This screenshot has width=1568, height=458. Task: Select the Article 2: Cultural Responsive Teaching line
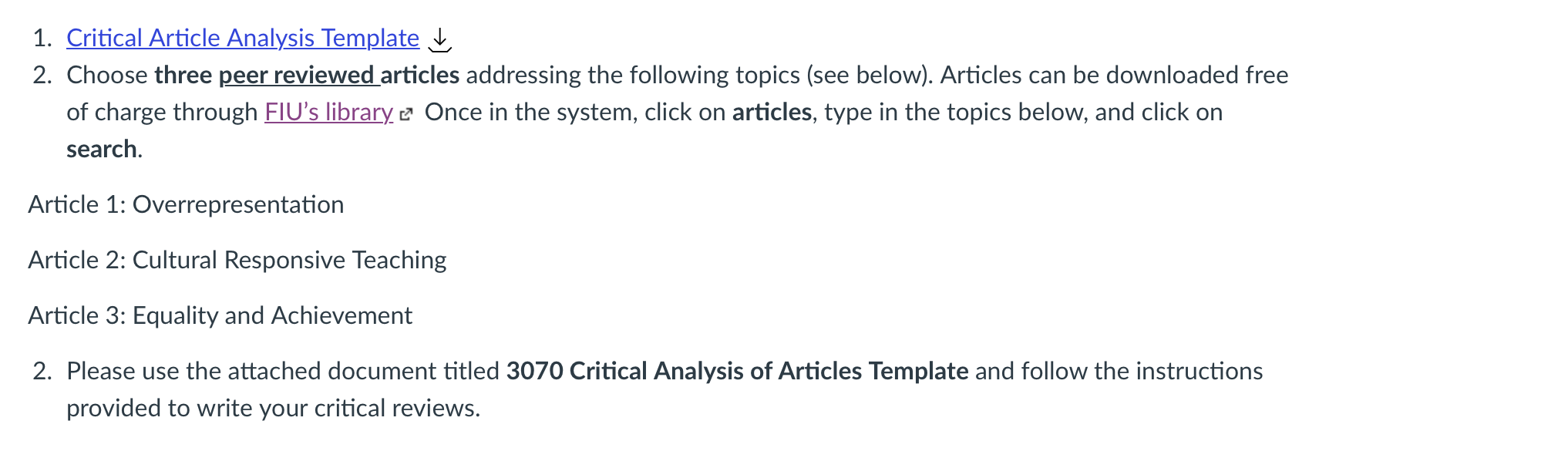[x=237, y=260]
